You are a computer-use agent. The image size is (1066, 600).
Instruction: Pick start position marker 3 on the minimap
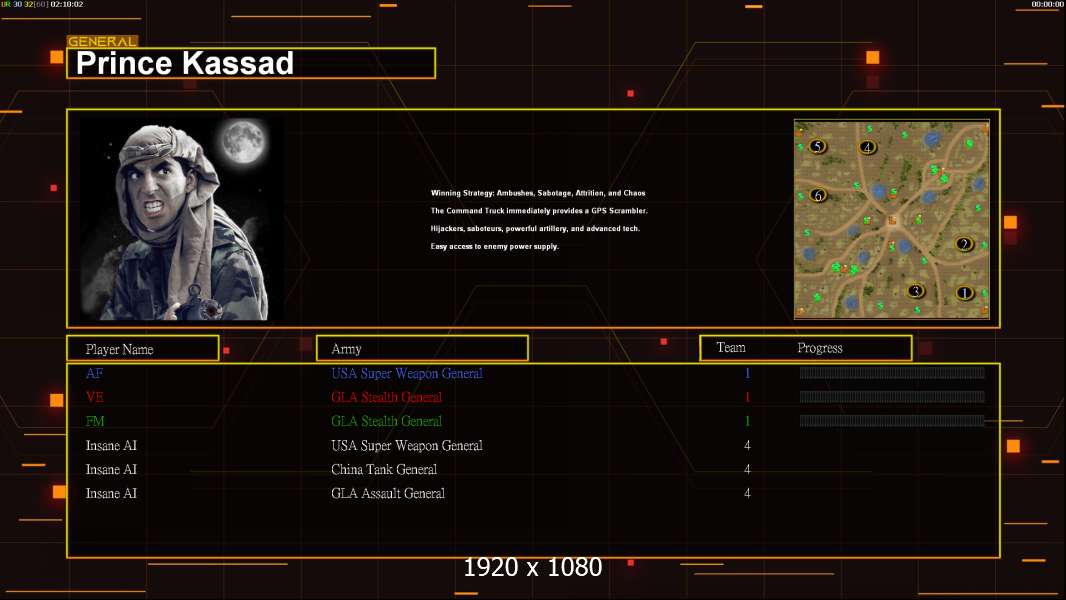[x=916, y=291]
